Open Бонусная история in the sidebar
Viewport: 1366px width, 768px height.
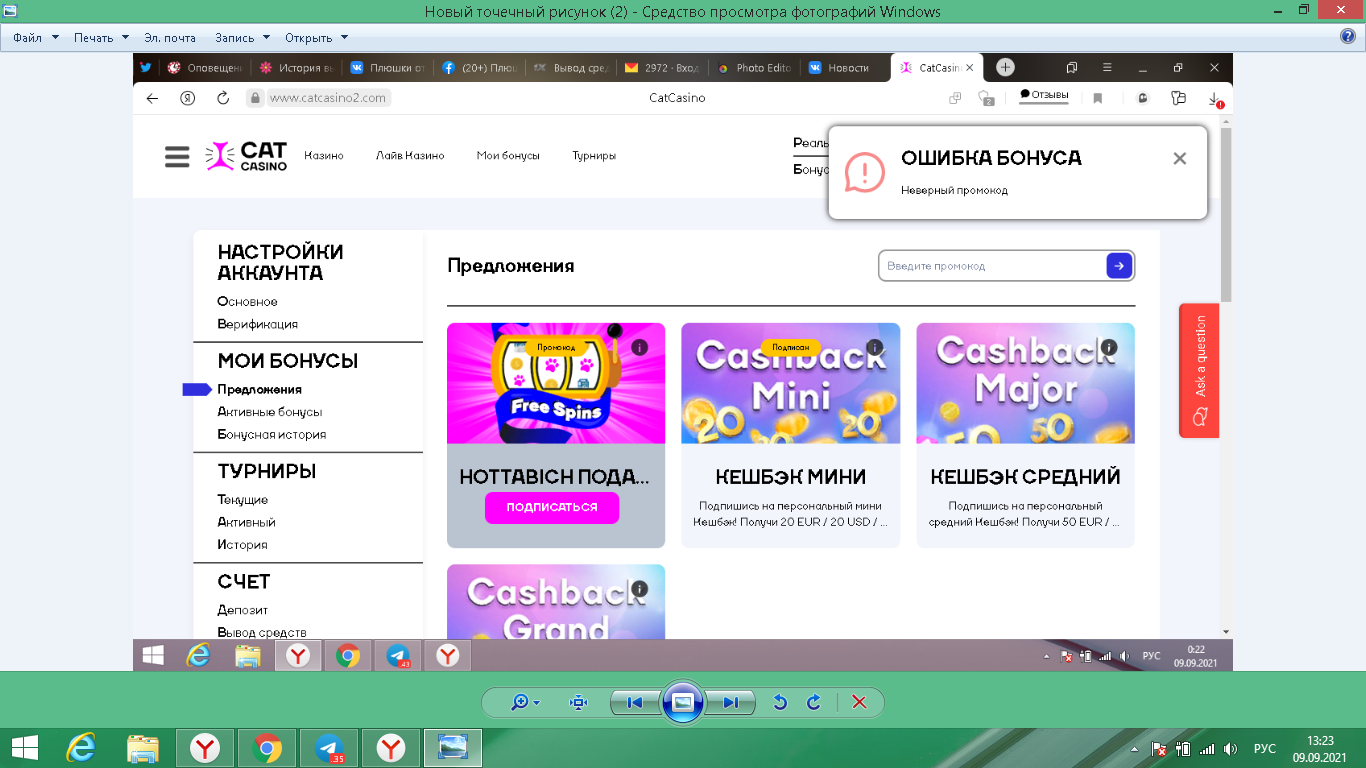click(271, 435)
